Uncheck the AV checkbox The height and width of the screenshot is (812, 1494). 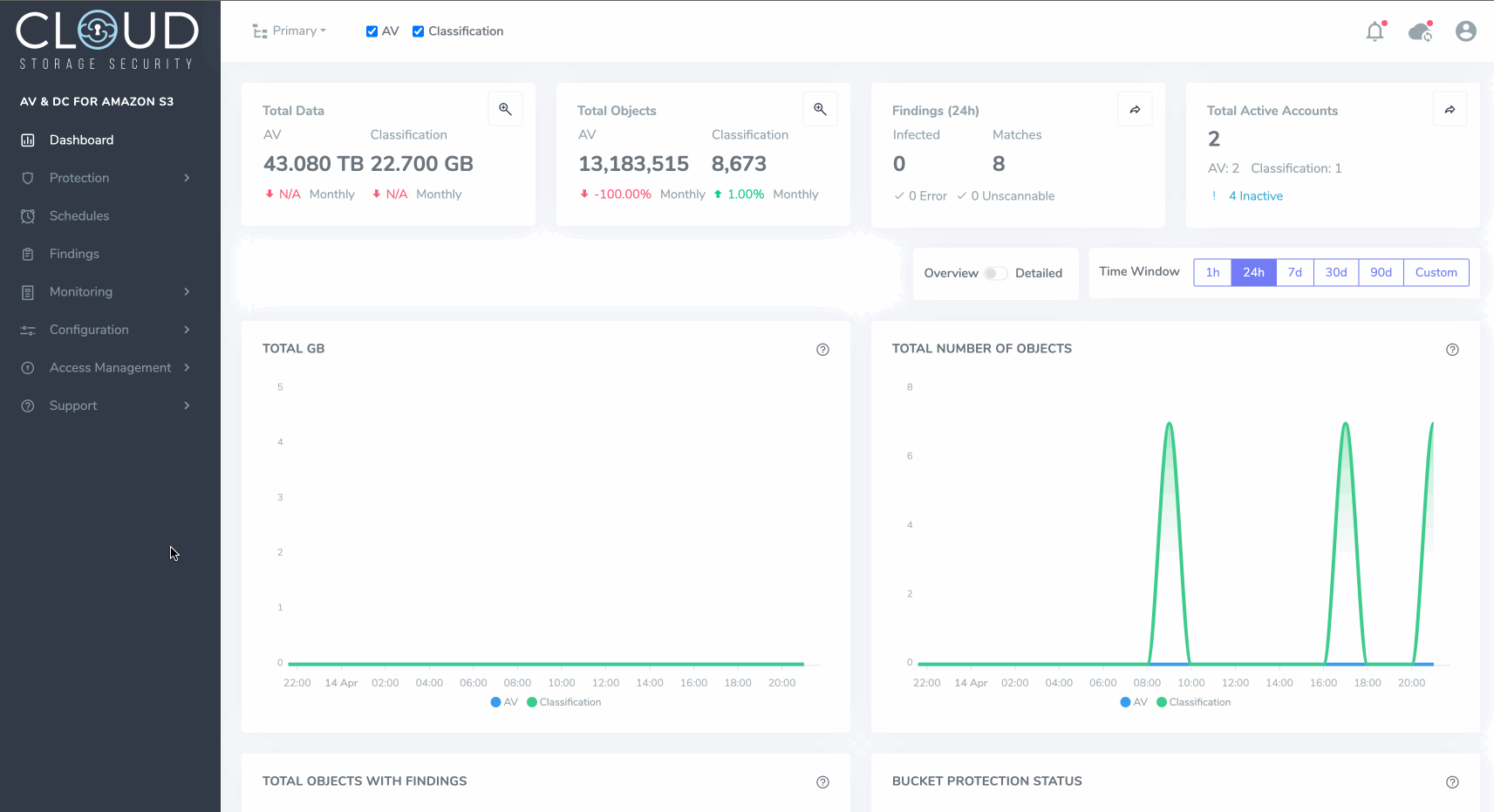pos(372,31)
